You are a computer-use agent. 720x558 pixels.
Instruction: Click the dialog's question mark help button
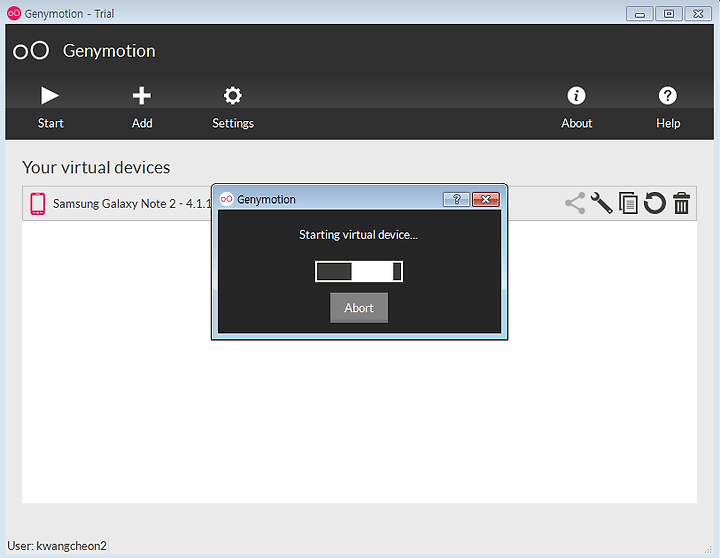pyautogui.click(x=456, y=199)
